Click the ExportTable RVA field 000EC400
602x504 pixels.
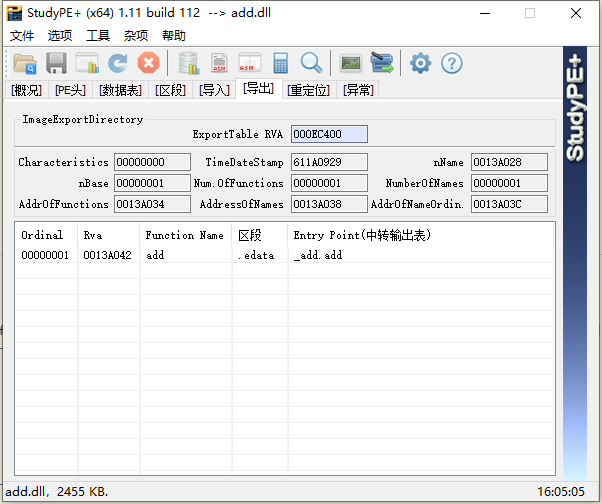pyautogui.click(x=329, y=134)
